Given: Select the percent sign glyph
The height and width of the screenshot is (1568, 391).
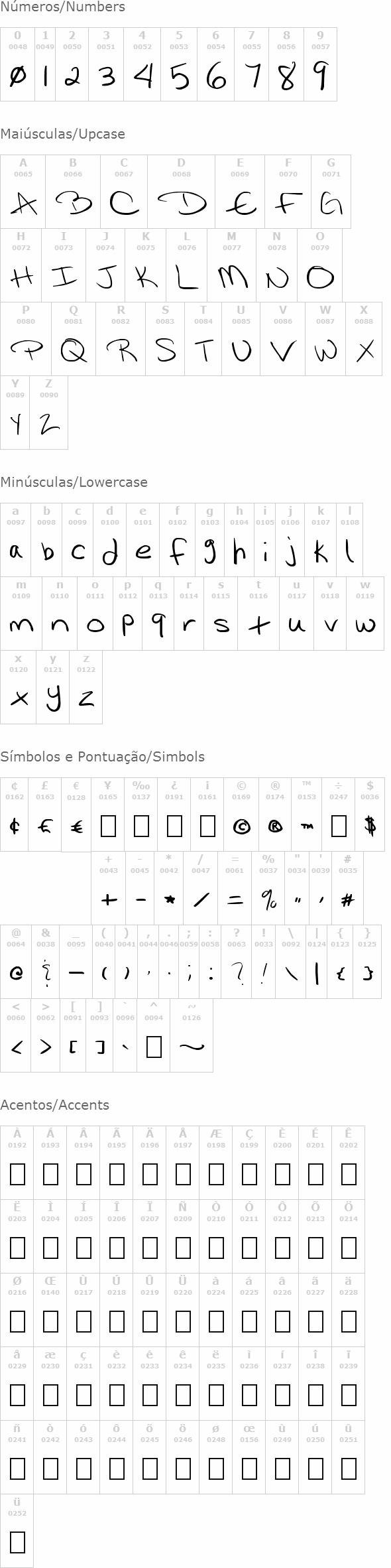Looking at the screenshot, I should [x=268, y=899].
